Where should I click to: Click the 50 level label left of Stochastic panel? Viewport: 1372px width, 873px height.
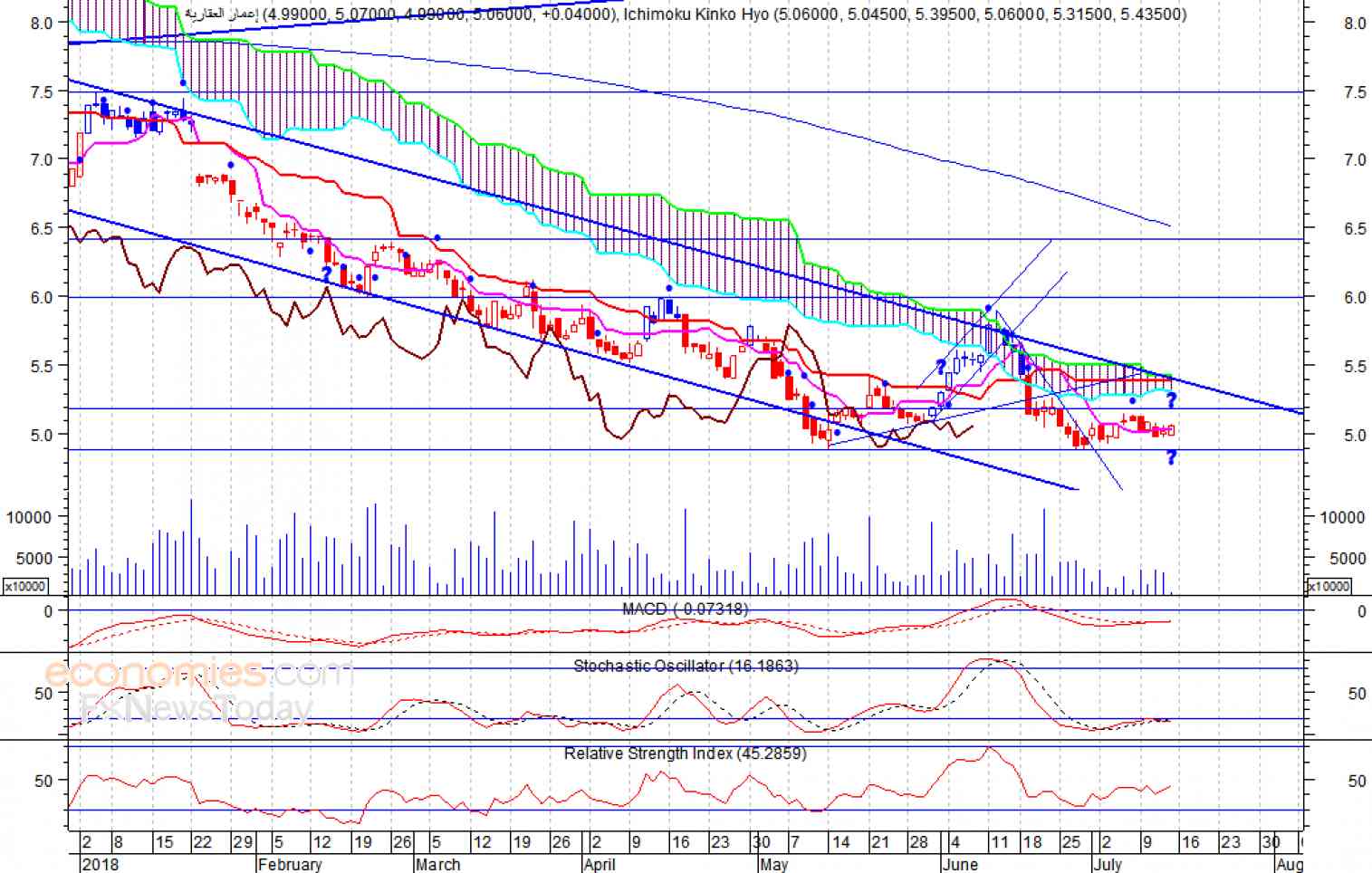[43, 694]
